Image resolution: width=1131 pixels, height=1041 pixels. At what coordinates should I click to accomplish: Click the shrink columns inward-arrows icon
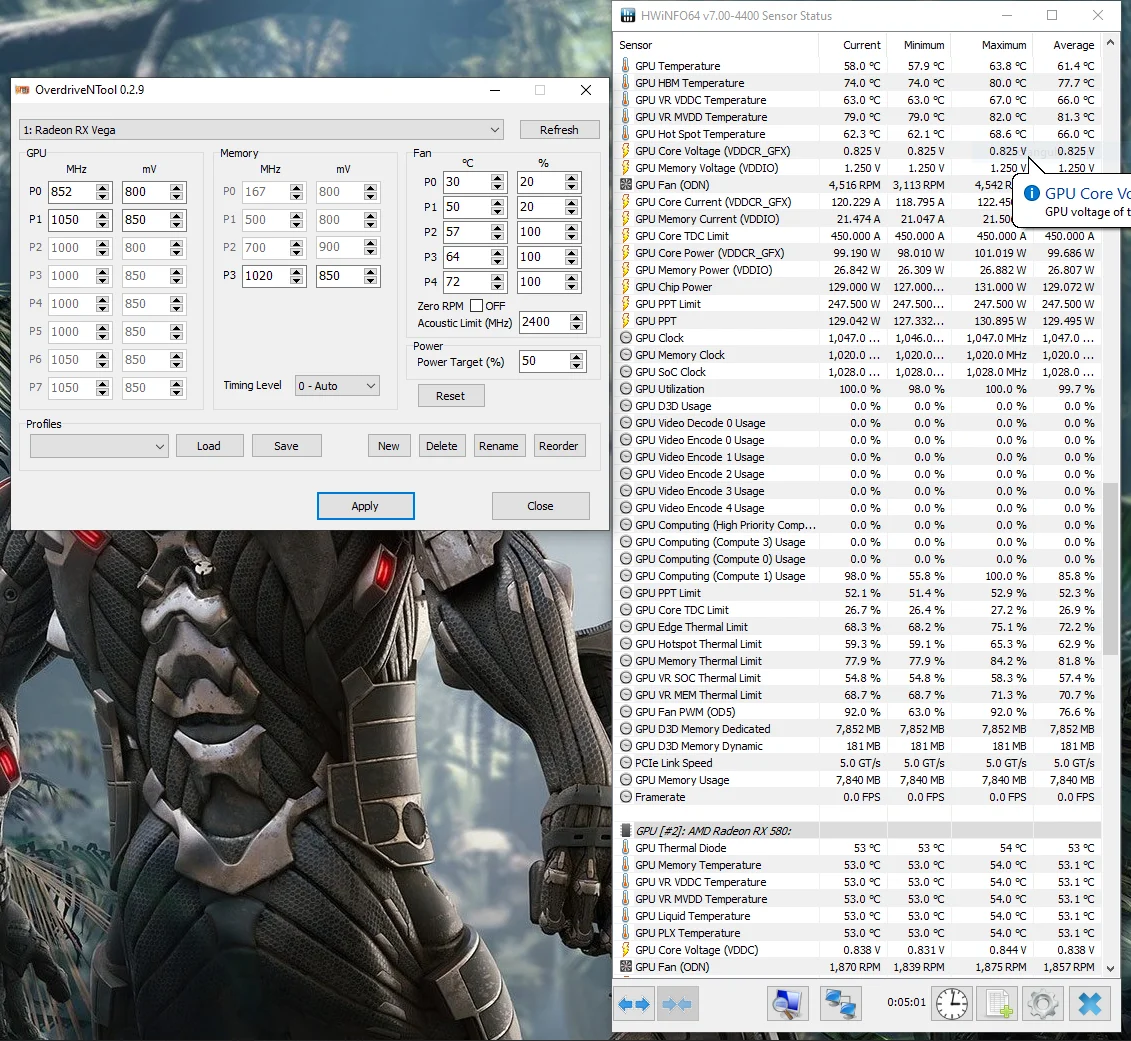[x=678, y=1004]
